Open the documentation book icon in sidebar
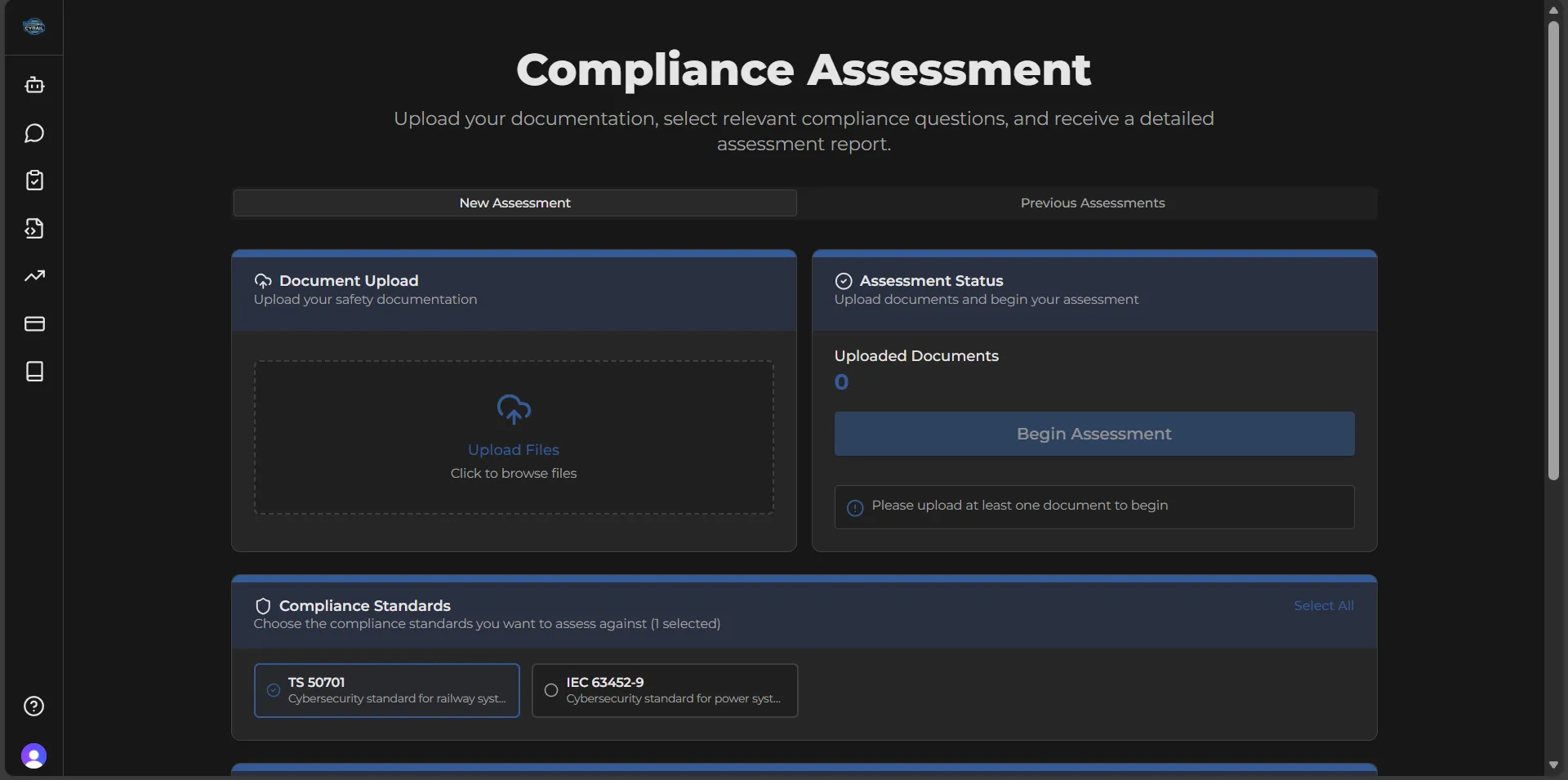This screenshot has height=780, width=1568. pyautogui.click(x=33, y=372)
